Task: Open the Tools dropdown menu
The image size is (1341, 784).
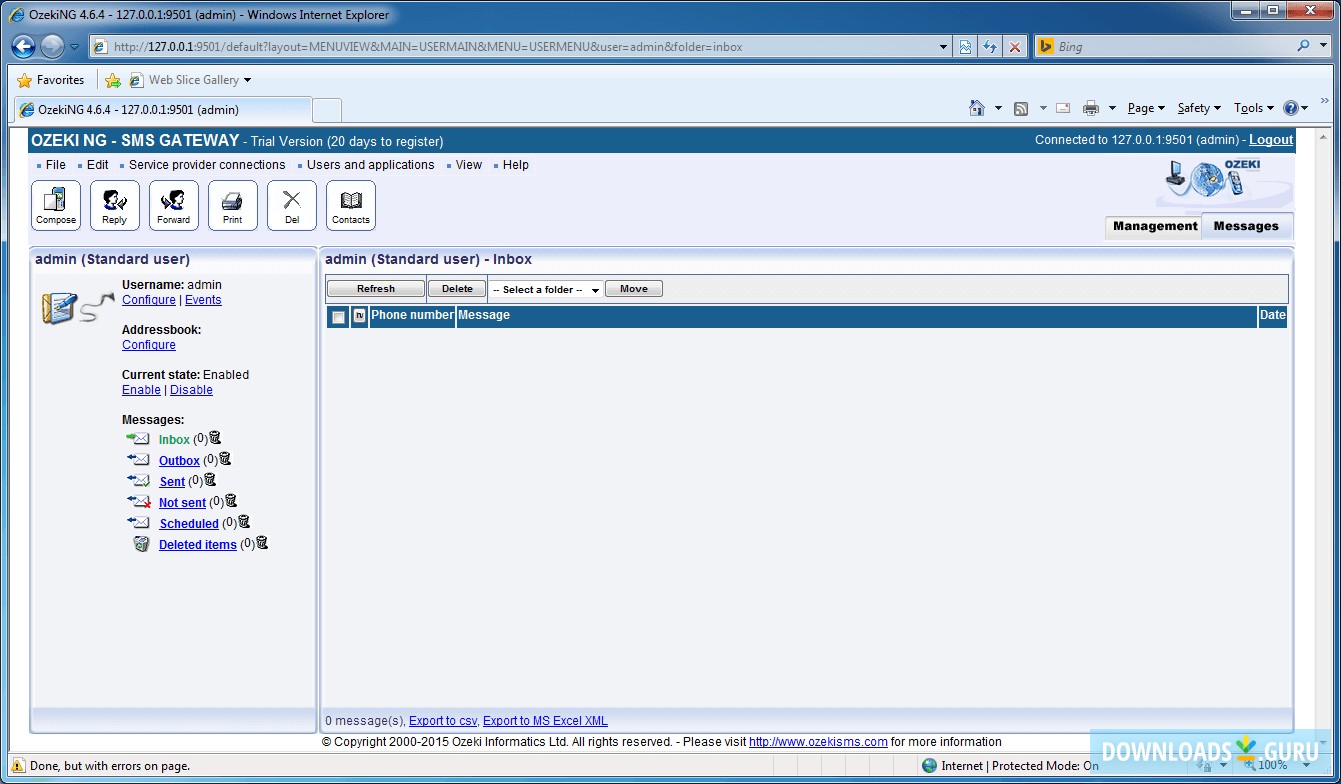Action: pyautogui.click(x=1254, y=108)
